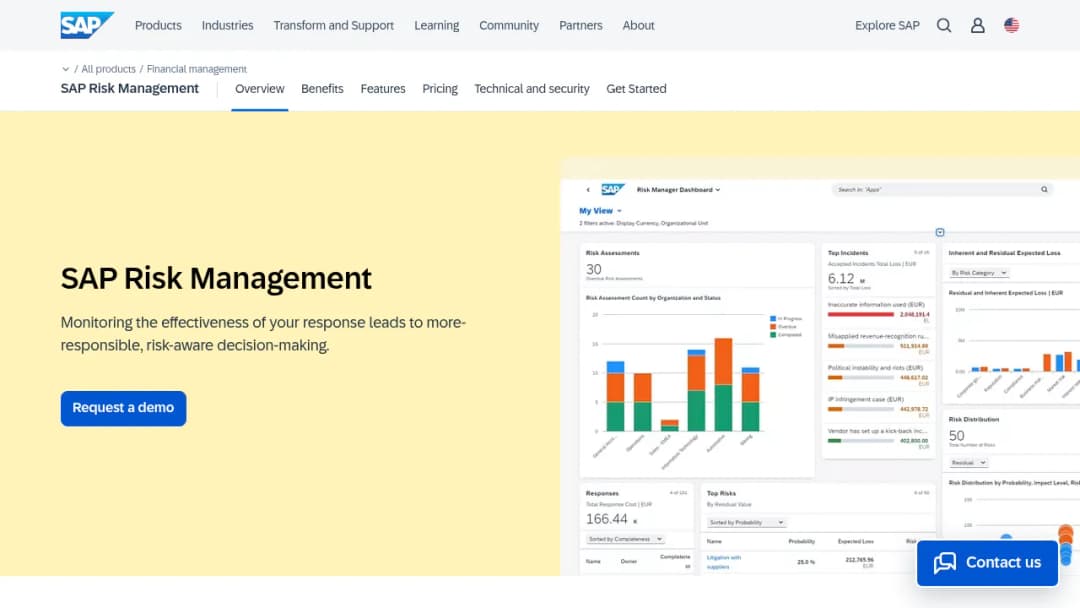
Task: Open the Community menu
Action: pyautogui.click(x=509, y=25)
